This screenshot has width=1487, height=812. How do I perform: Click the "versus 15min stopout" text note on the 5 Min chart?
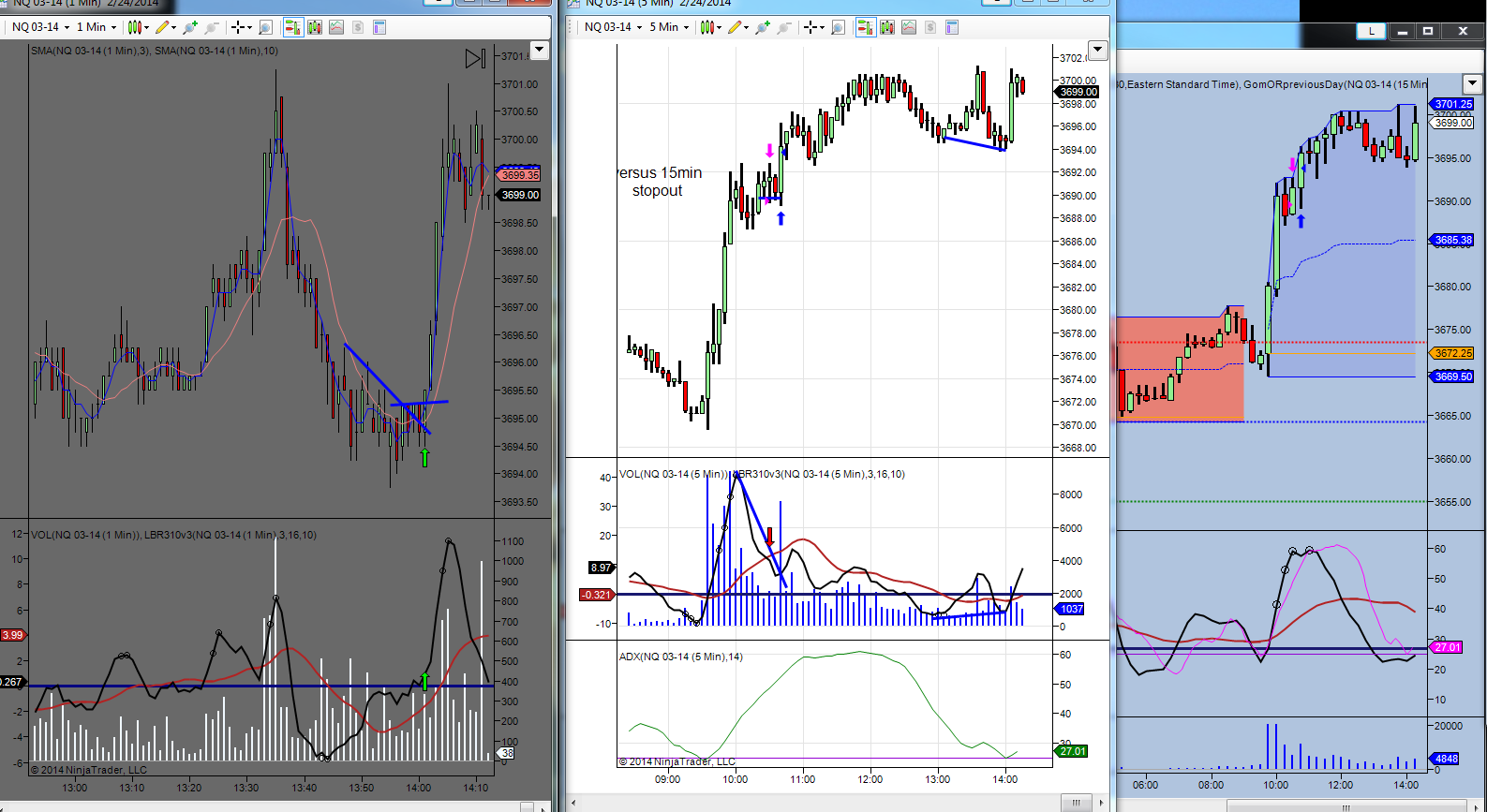pos(660,182)
